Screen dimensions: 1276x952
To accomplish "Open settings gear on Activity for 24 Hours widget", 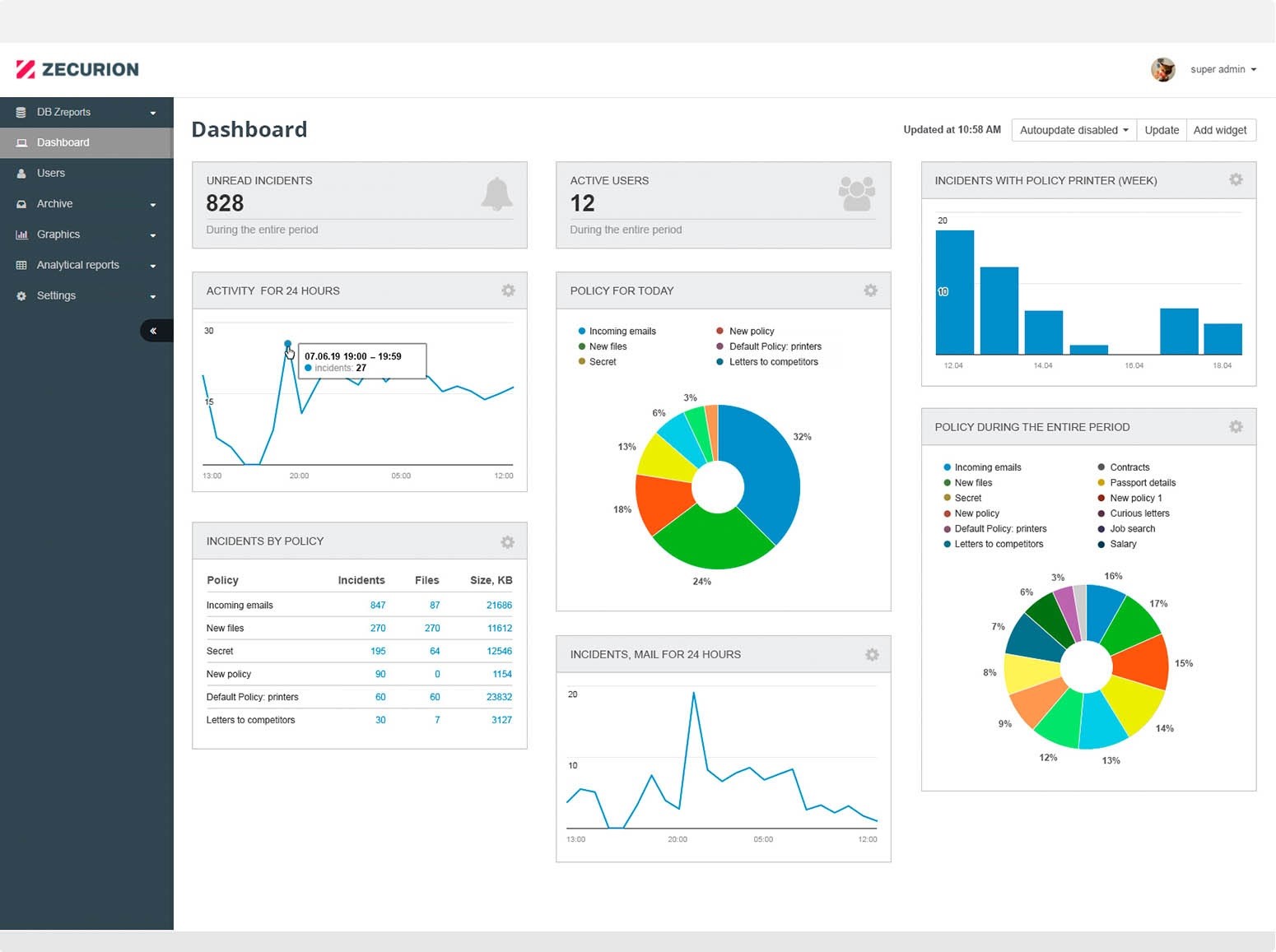I will pos(508,290).
